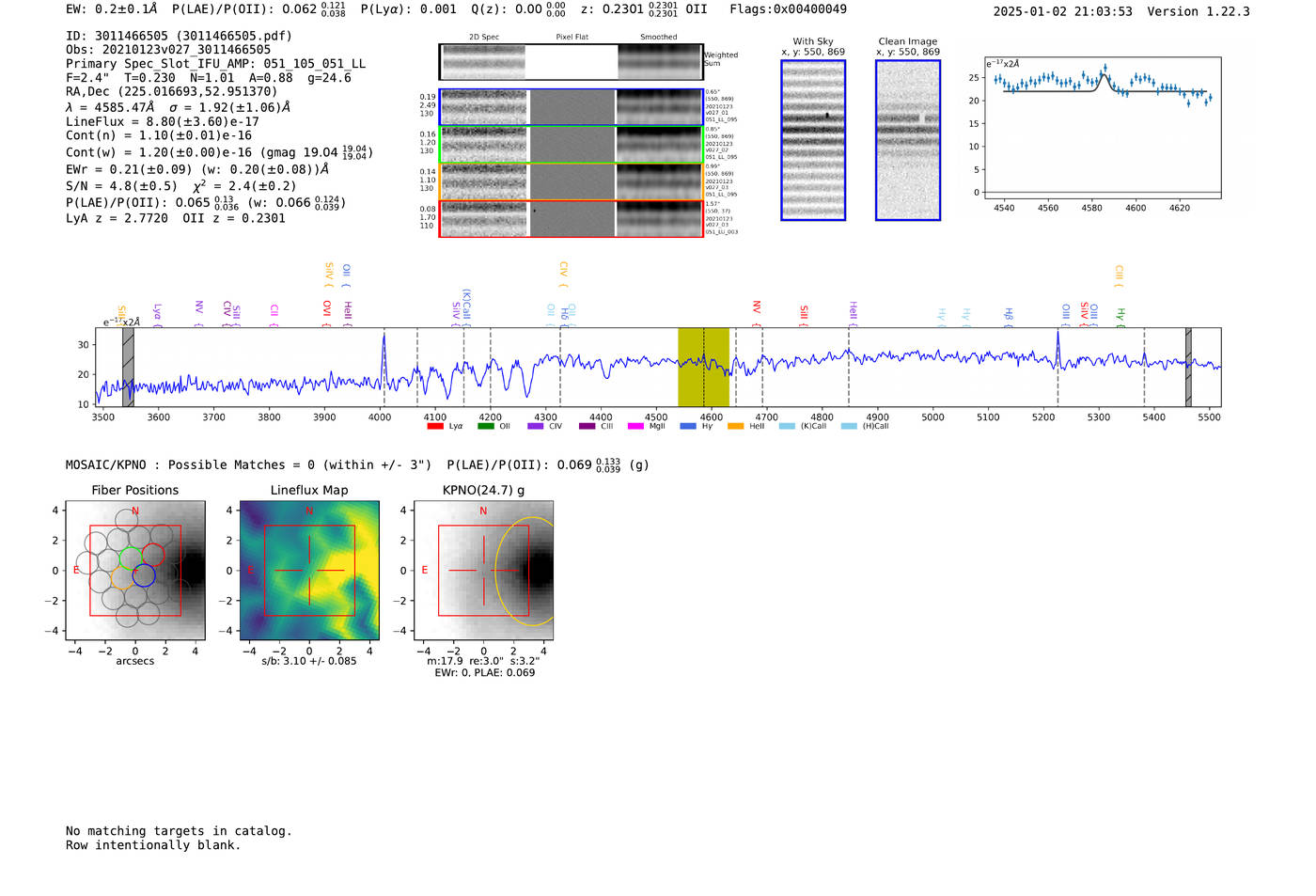The height and width of the screenshot is (896, 1316).
Task: Click the Flags:0x00400049 text
Action: point(788,9)
